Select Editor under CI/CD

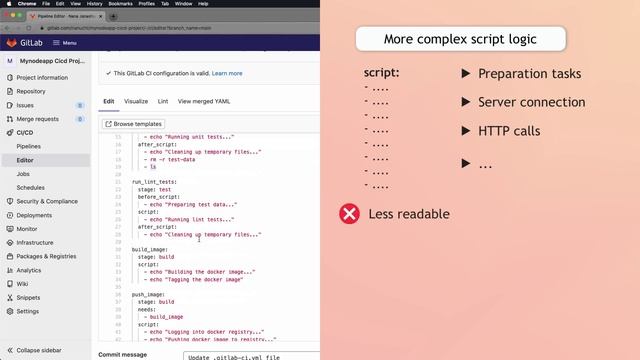(25, 160)
